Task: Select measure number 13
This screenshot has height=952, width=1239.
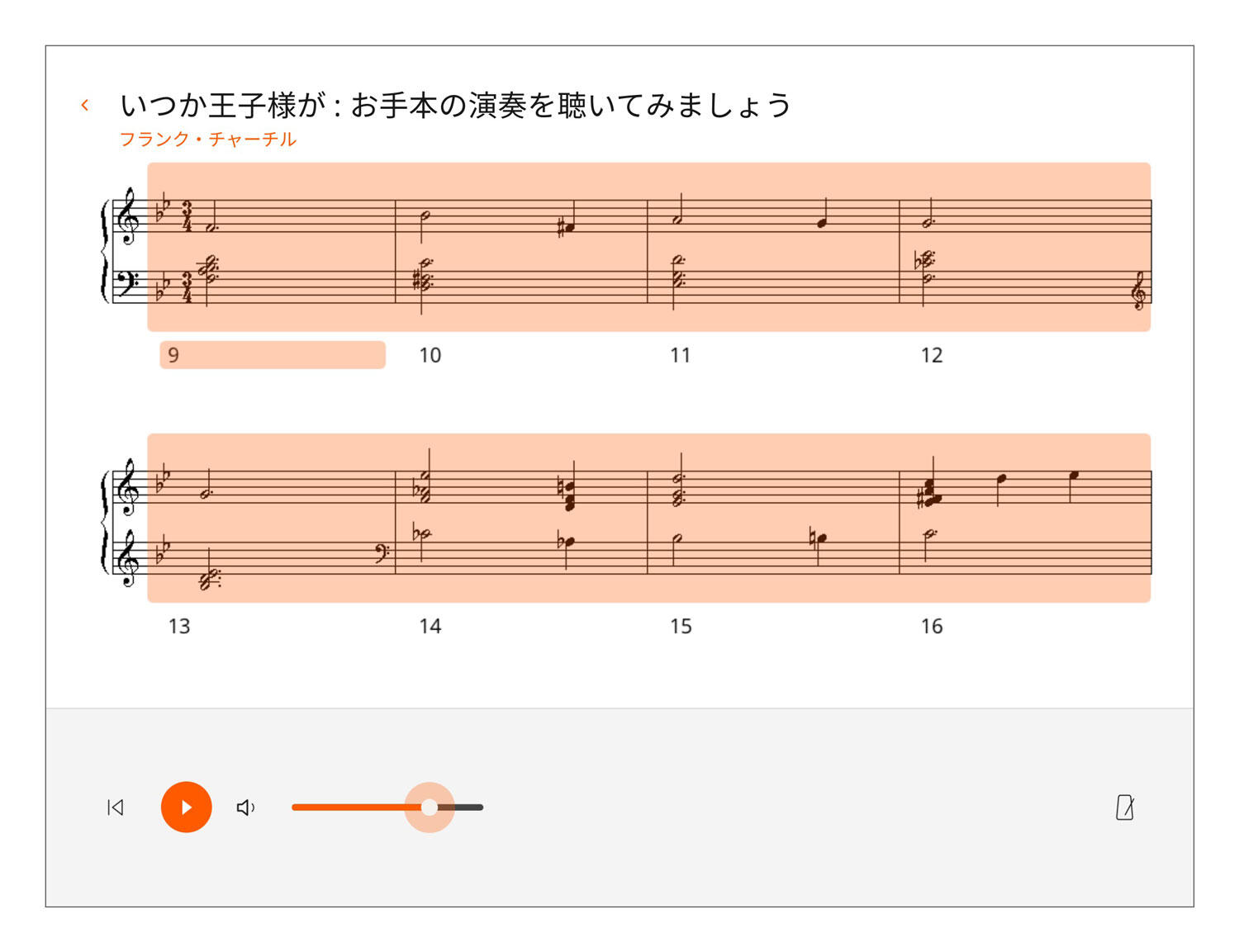Action: click(x=179, y=626)
